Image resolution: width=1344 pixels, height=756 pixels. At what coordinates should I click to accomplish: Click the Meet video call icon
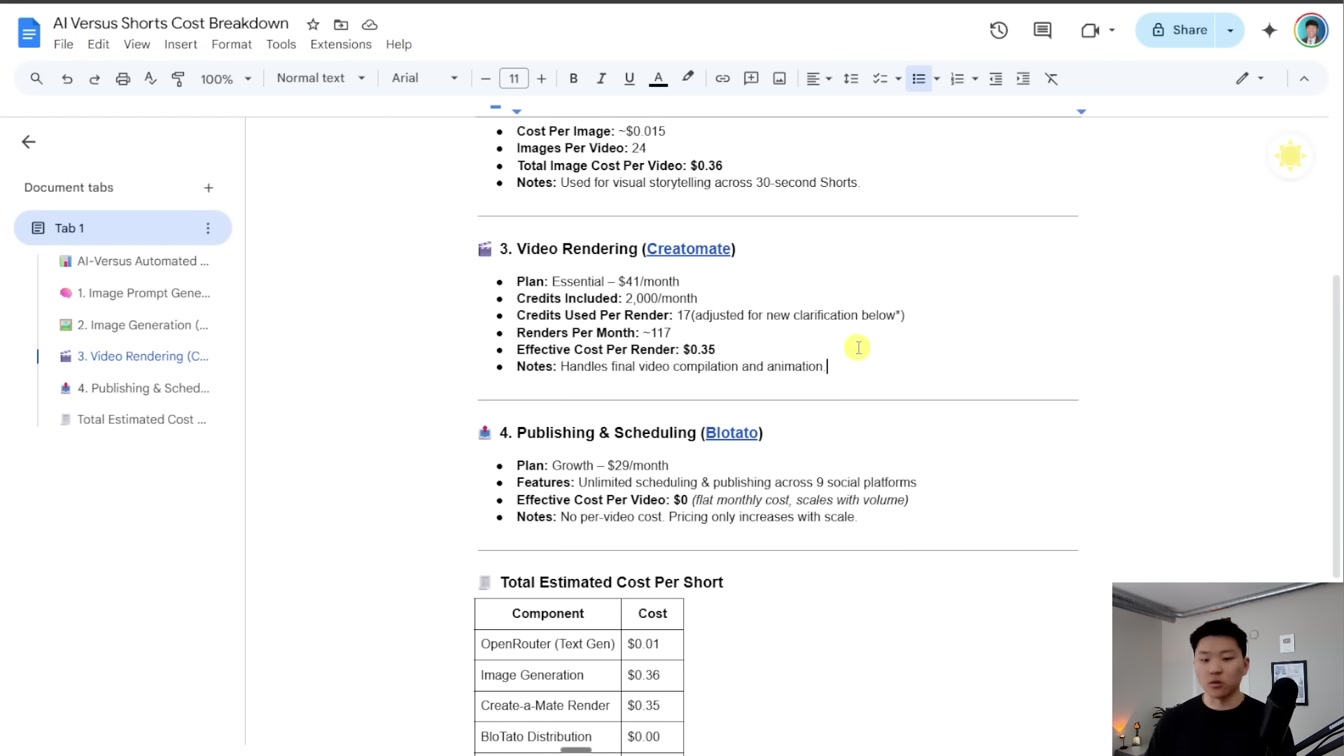point(1090,30)
